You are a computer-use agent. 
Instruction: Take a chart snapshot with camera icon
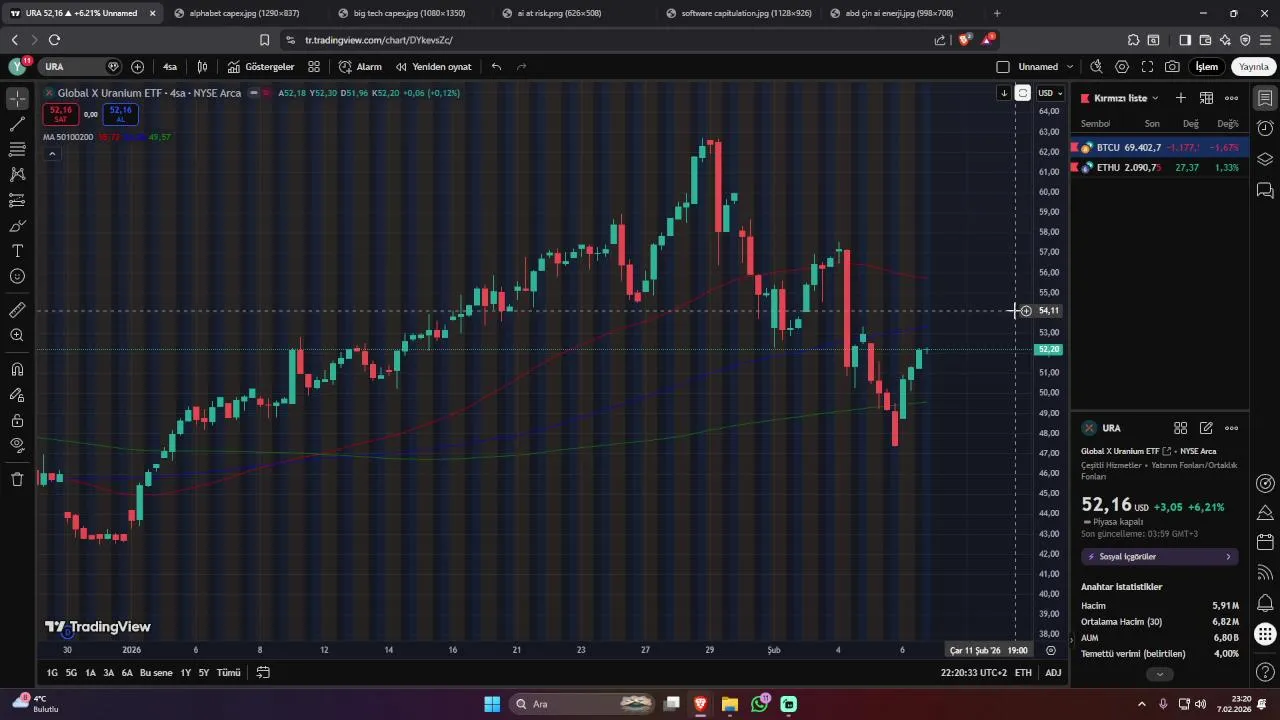tap(1172, 67)
